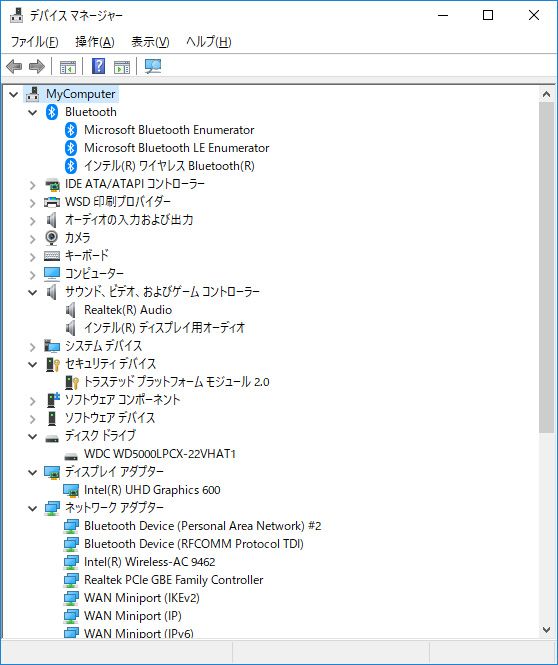Click the vertical scrollbar thumb

point(547,268)
